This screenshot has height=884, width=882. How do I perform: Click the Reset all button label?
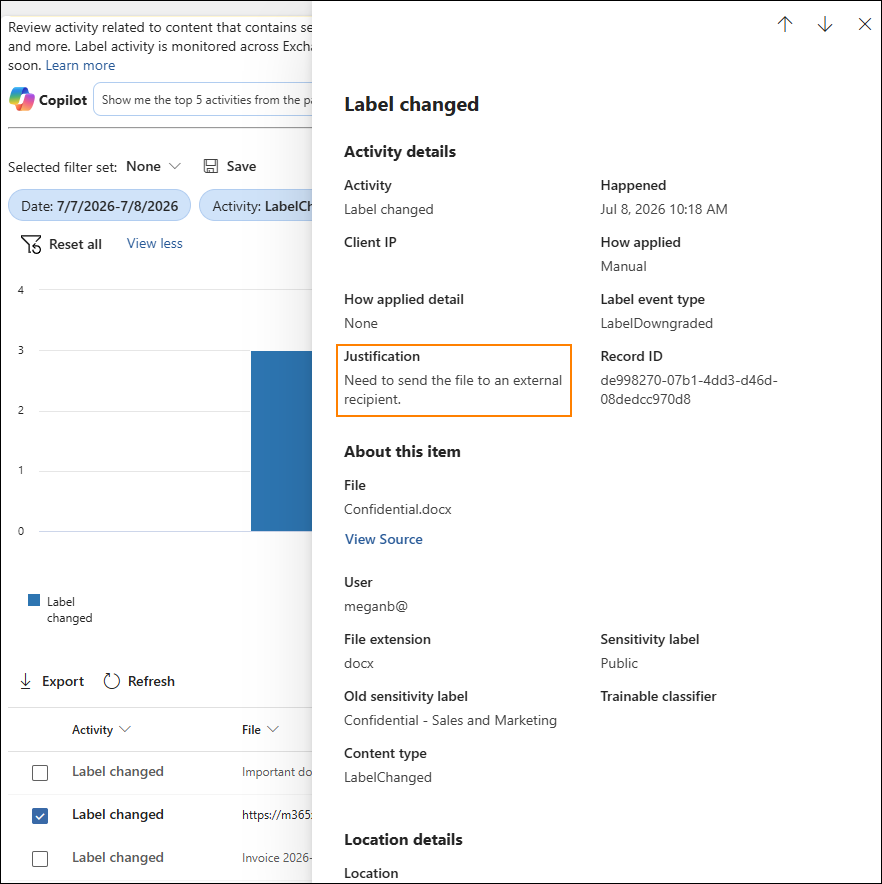pyautogui.click(x=76, y=244)
